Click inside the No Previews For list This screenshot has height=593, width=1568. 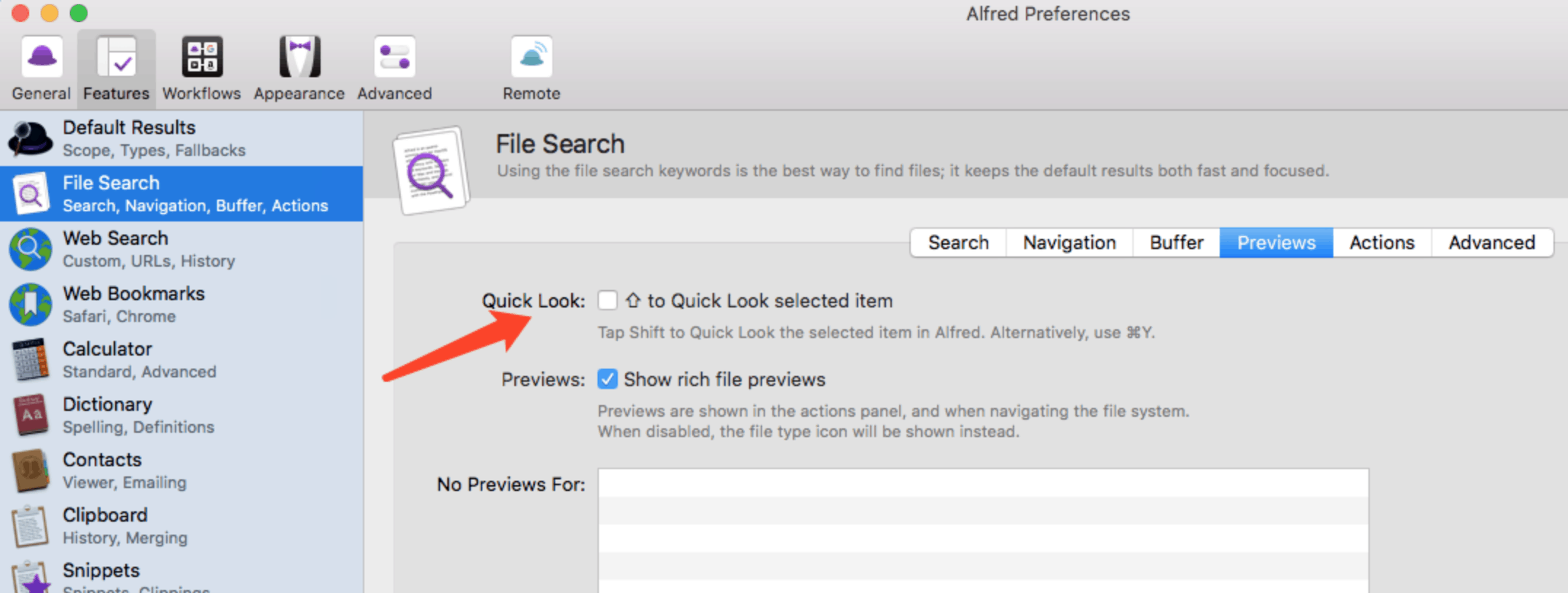pos(983,530)
